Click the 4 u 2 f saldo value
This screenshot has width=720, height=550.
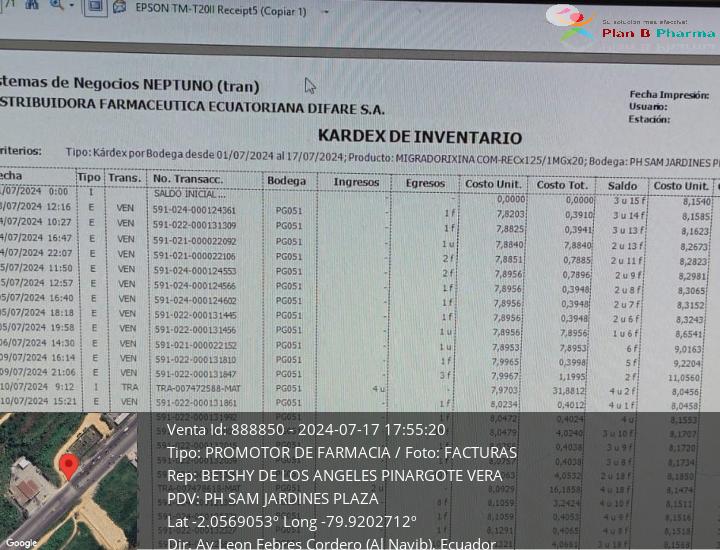[622, 392]
